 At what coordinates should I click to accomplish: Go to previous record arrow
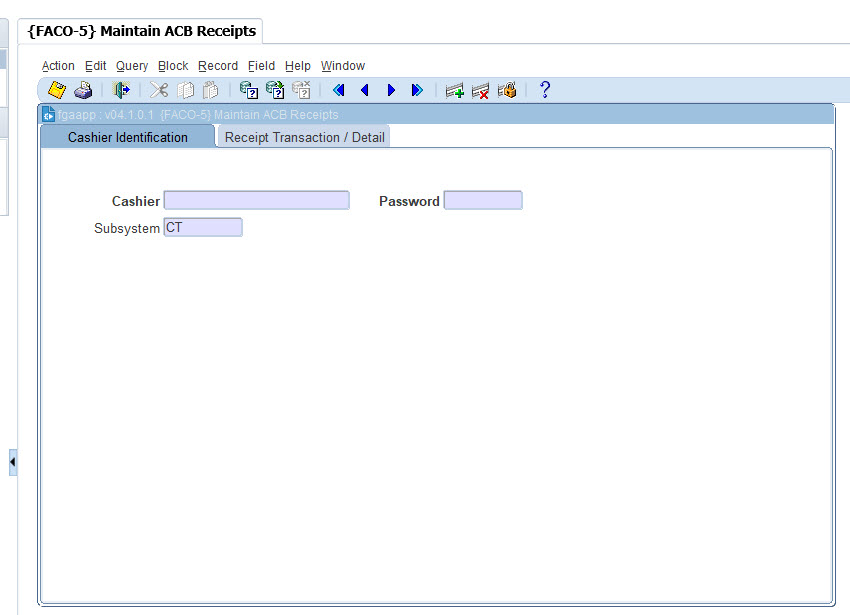[364, 90]
